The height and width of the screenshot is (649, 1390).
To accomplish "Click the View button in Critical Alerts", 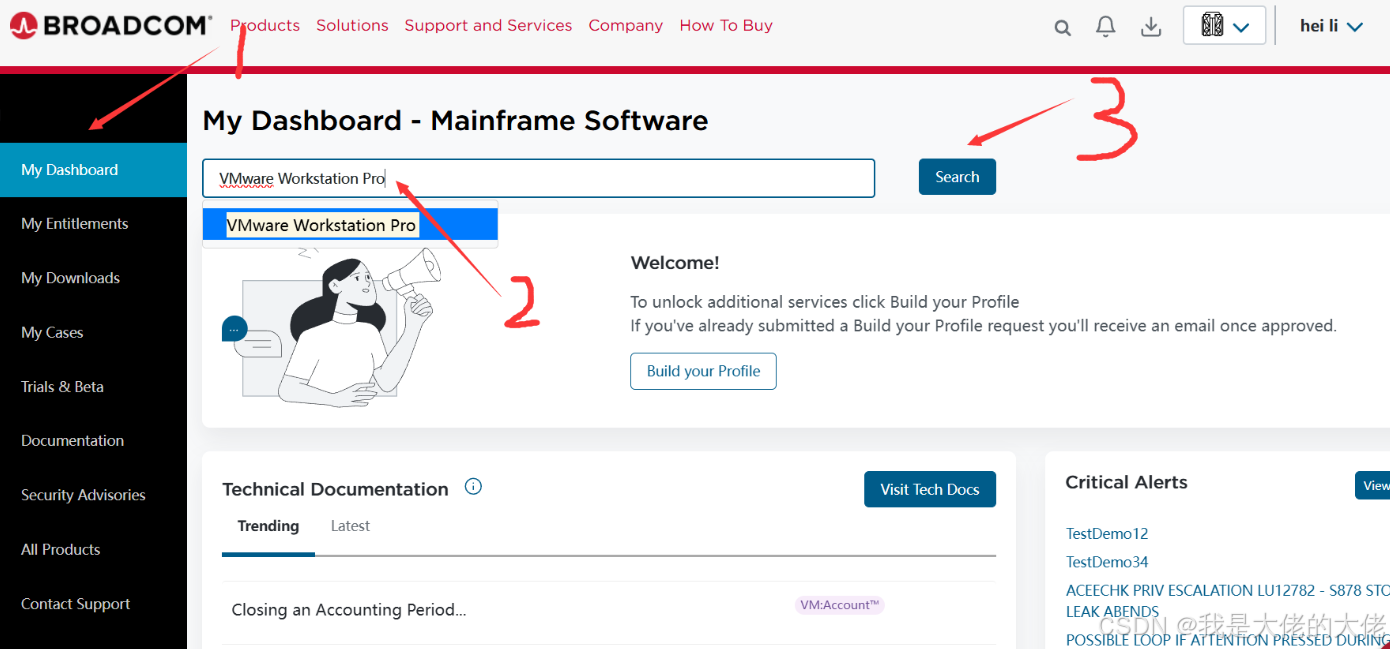I will coord(1373,485).
